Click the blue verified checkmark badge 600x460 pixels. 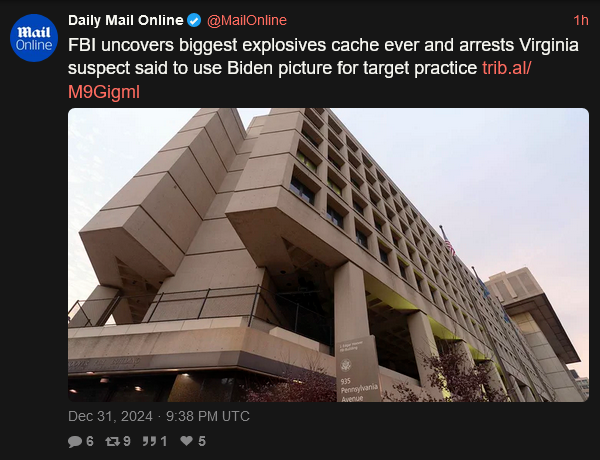point(194,20)
